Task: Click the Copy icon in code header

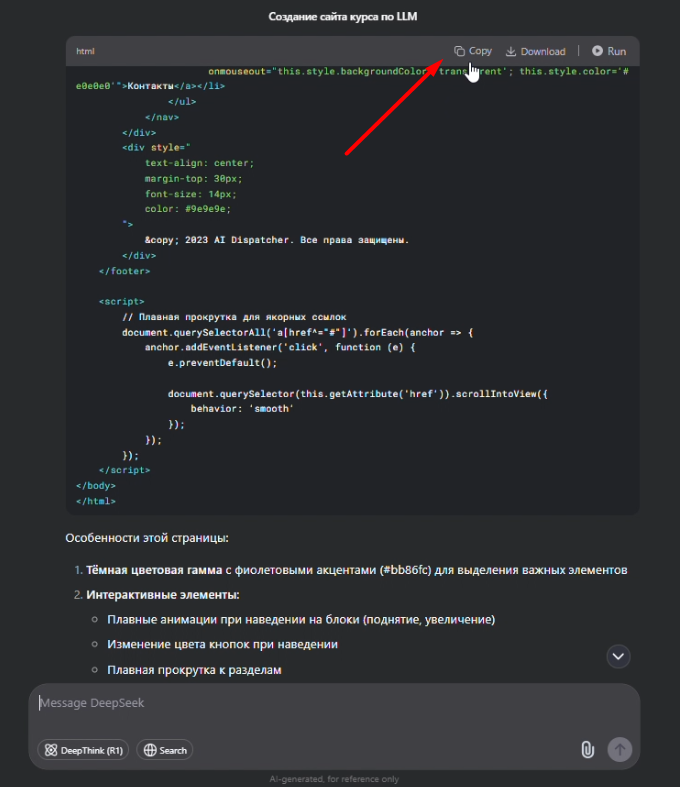Action: (459, 51)
